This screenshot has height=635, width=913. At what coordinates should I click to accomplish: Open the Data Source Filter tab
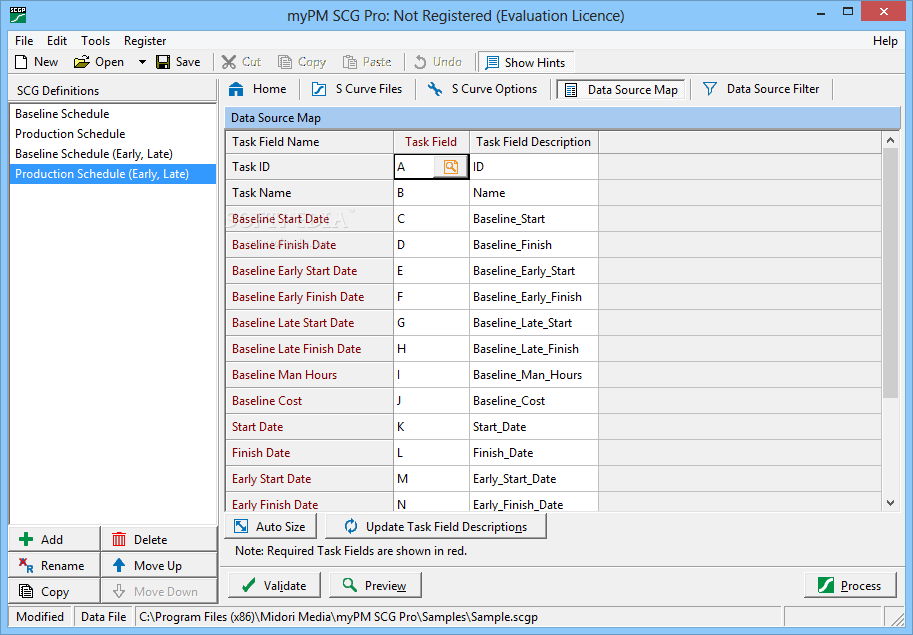click(762, 89)
